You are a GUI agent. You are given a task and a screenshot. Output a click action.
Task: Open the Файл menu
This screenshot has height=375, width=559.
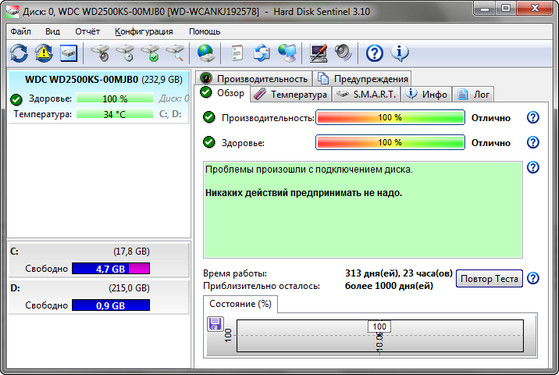pyautogui.click(x=21, y=31)
